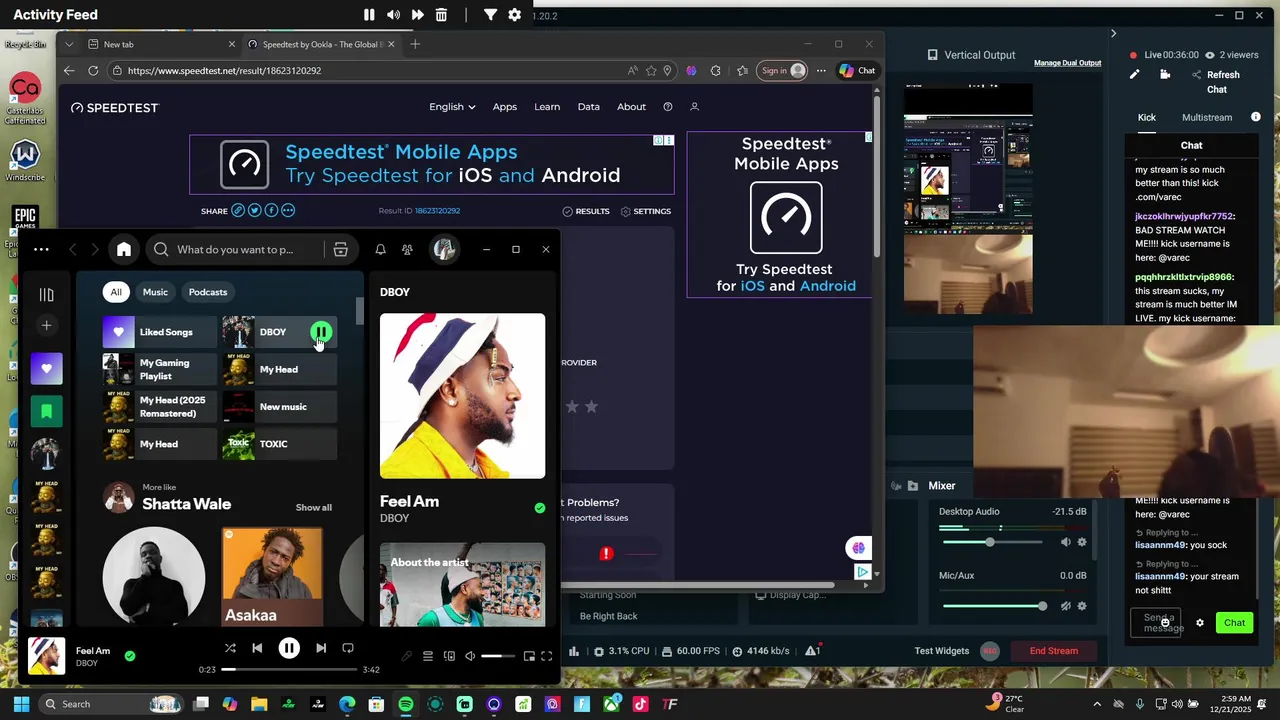This screenshot has width=1280, height=720.
Task: Open Learn menu on Speedtest
Action: coord(547,107)
